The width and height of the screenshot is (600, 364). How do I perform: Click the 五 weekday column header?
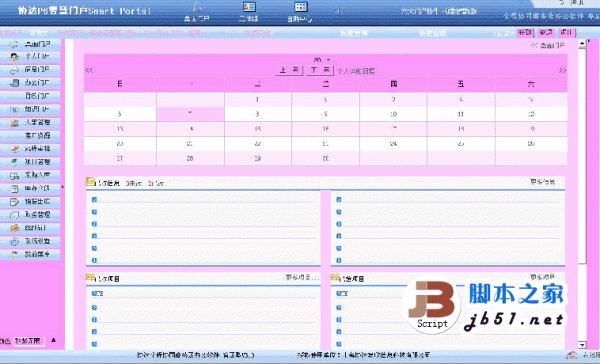coord(461,84)
